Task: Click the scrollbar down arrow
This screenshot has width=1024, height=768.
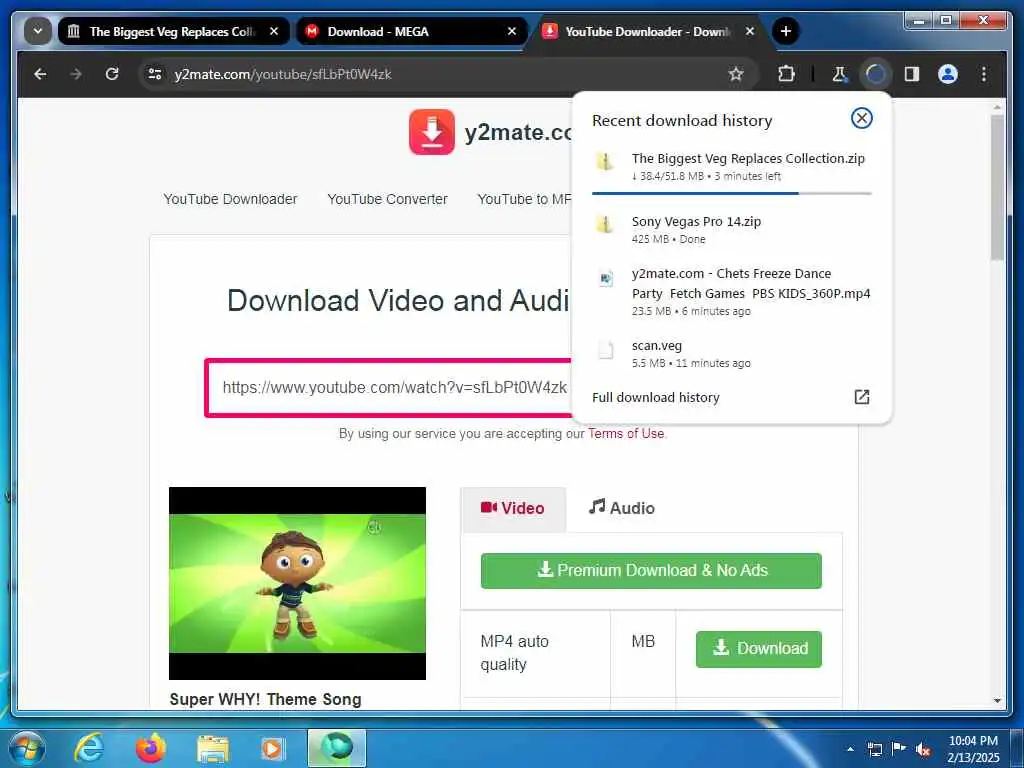Action: coord(997,700)
